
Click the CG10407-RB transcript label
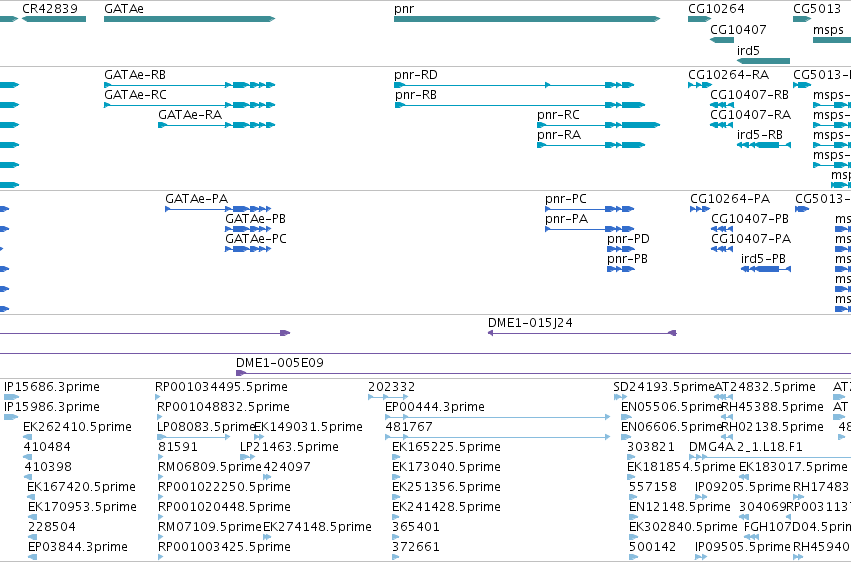coord(750,95)
